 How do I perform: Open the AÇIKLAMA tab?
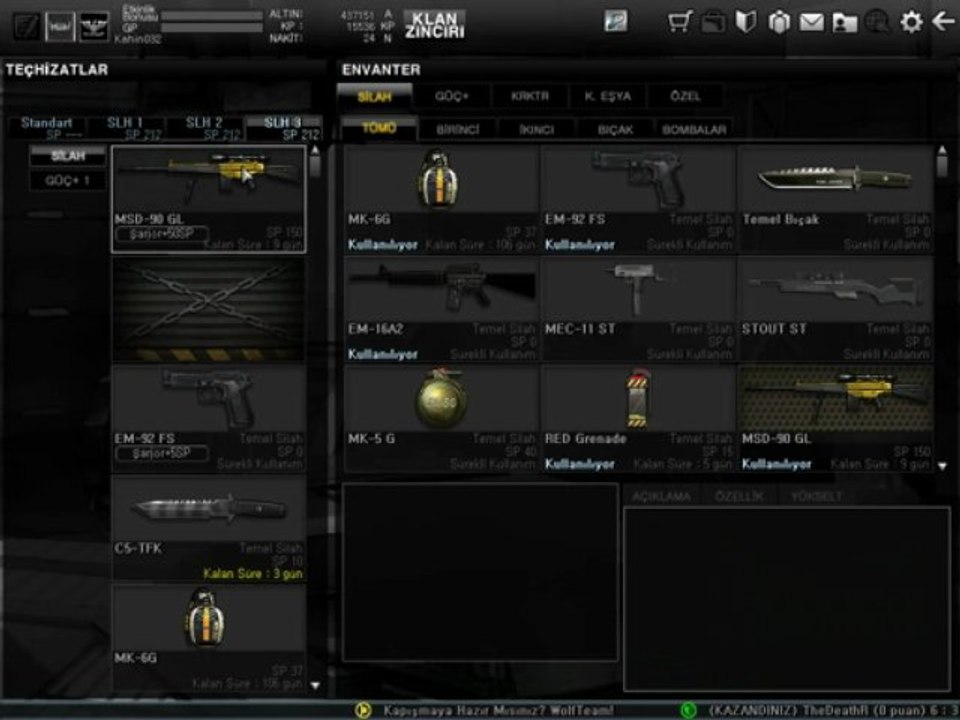[x=661, y=496]
